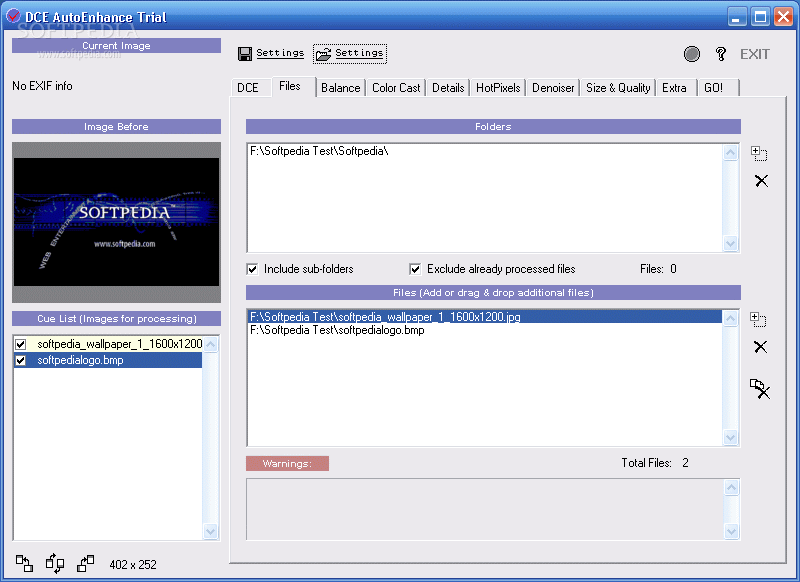Screen dimensions: 800x582
Task: Click the third resize icon beside 402 x 252
Action: pyautogui.click(x=86, y=564)
